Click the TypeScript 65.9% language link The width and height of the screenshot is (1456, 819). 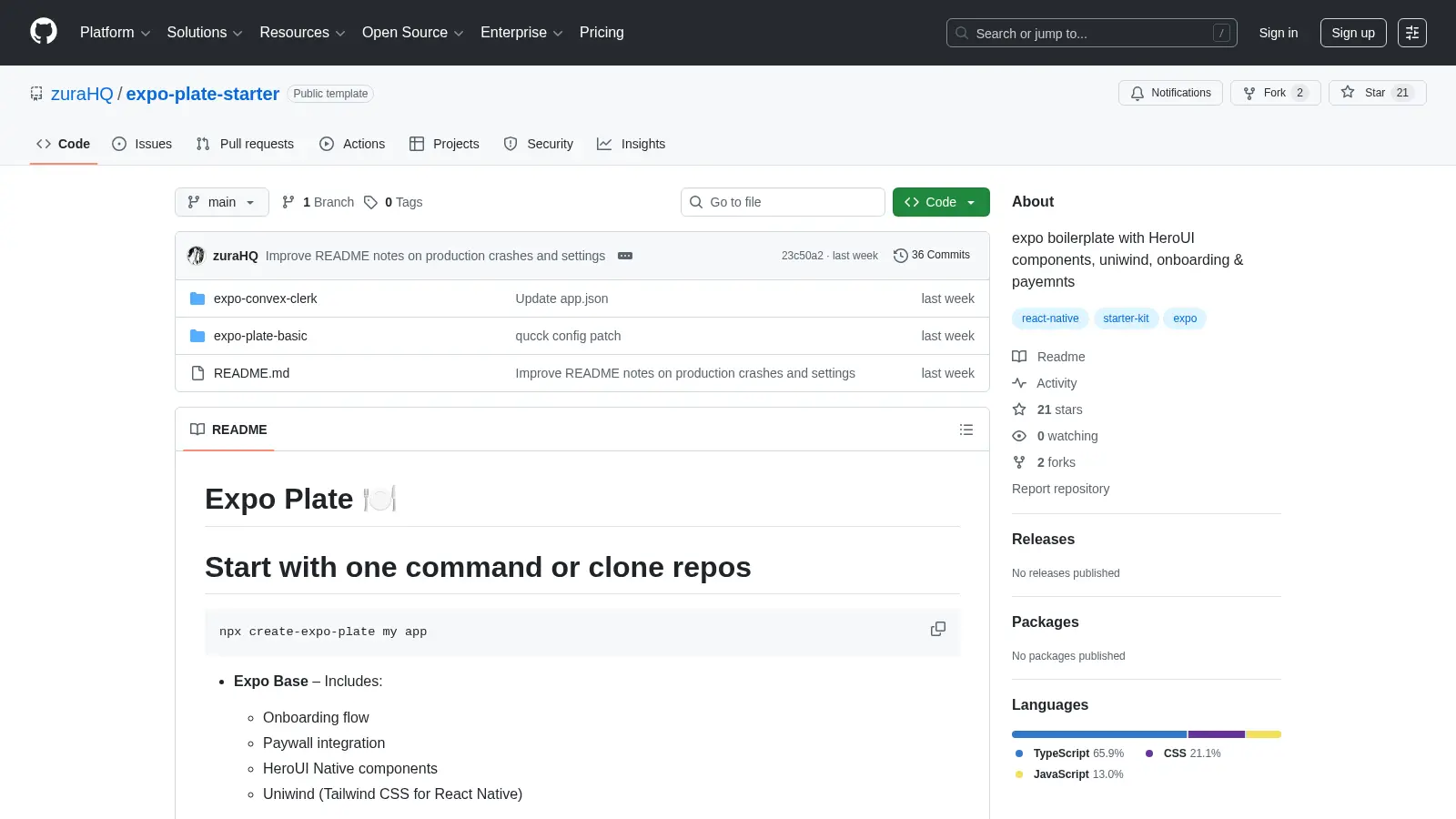pos(1070,753)
